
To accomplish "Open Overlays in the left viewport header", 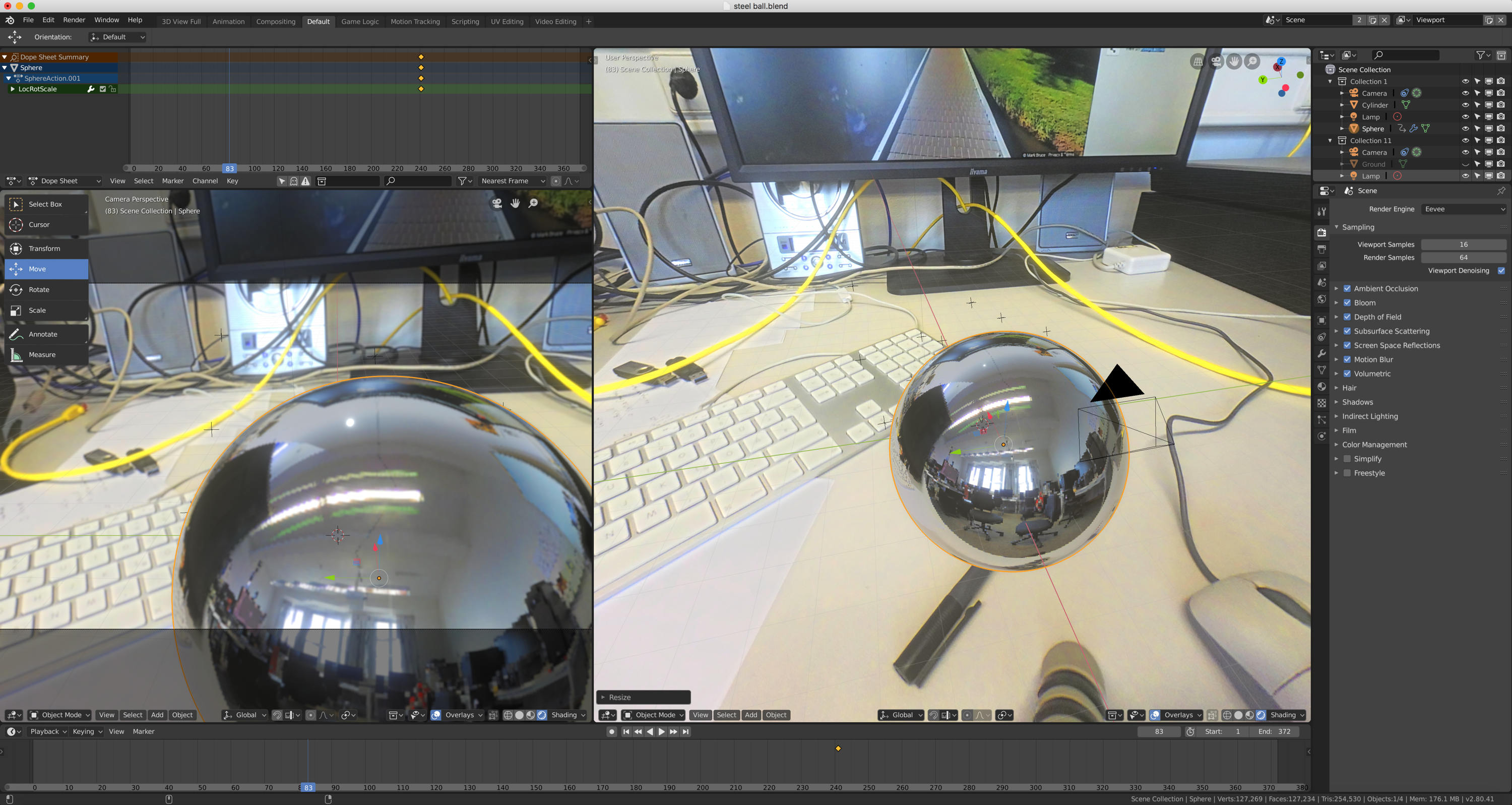I will [463, 715].
